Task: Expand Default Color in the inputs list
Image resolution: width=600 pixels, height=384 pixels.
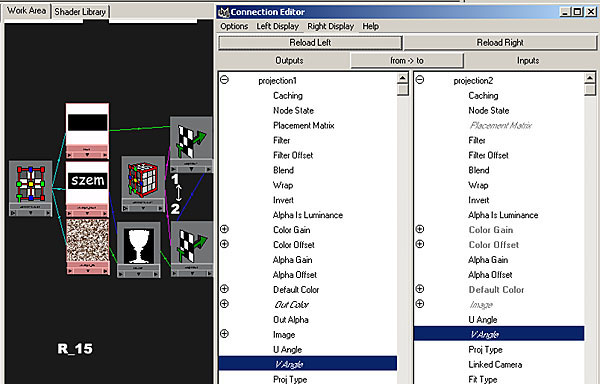Action: pos(420,289)
